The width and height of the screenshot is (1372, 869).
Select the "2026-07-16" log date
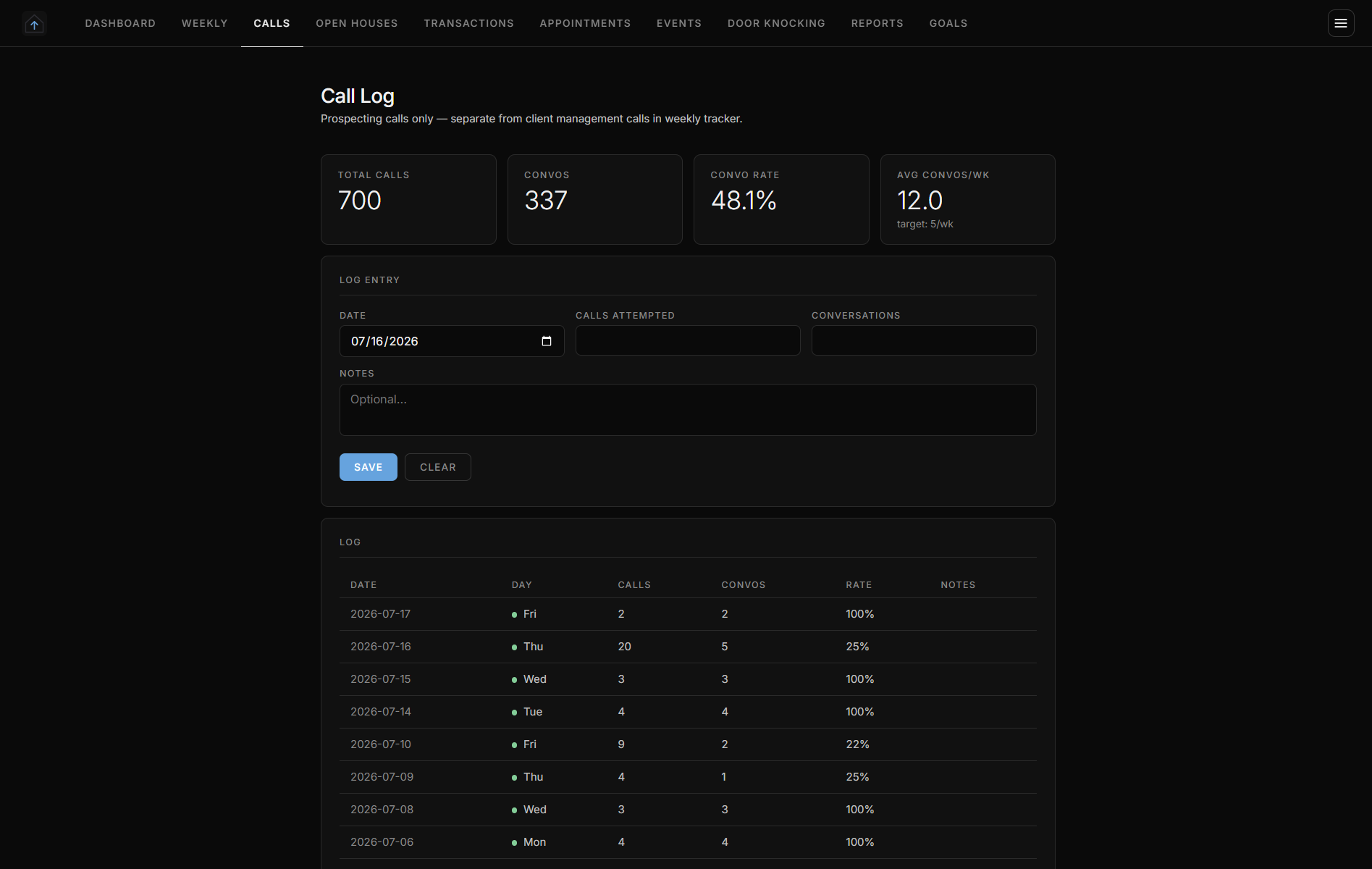[381, 647]
